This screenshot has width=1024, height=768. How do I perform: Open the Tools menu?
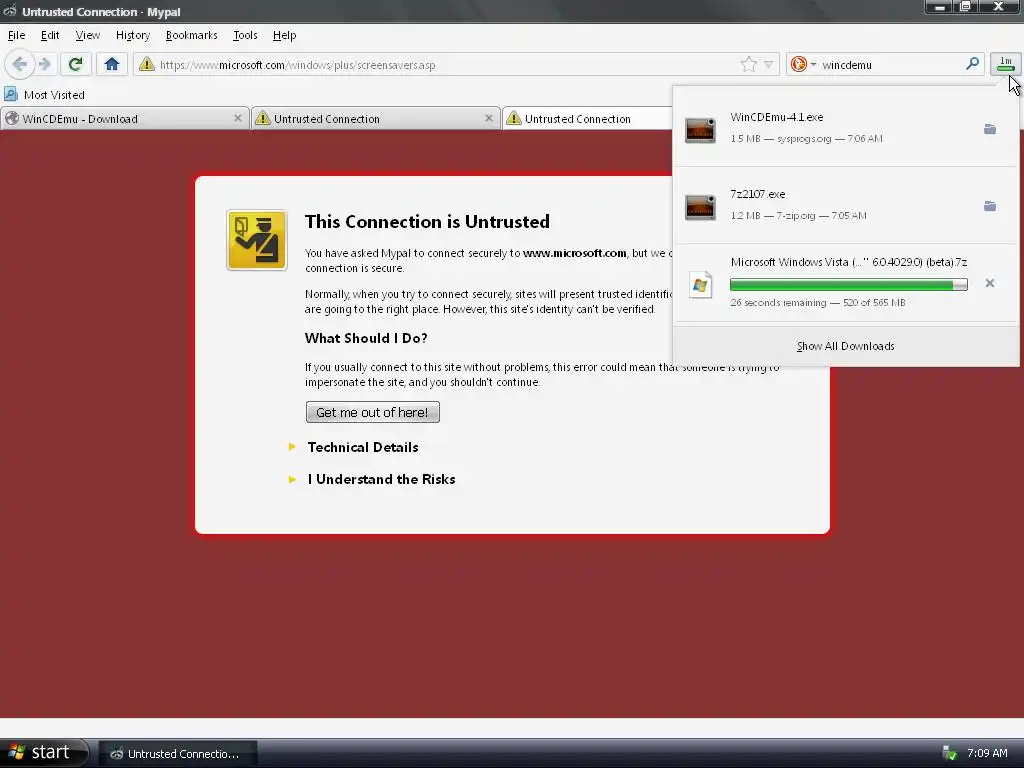point(245,35)
